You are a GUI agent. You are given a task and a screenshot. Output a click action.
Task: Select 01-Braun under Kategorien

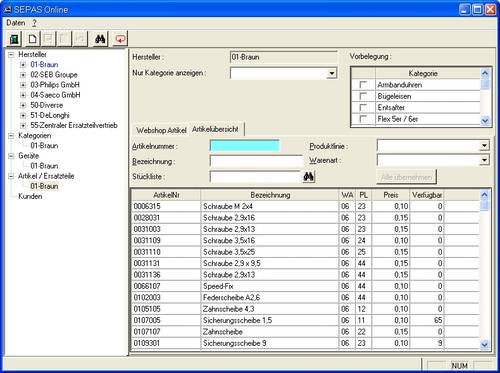click(44, 146)
